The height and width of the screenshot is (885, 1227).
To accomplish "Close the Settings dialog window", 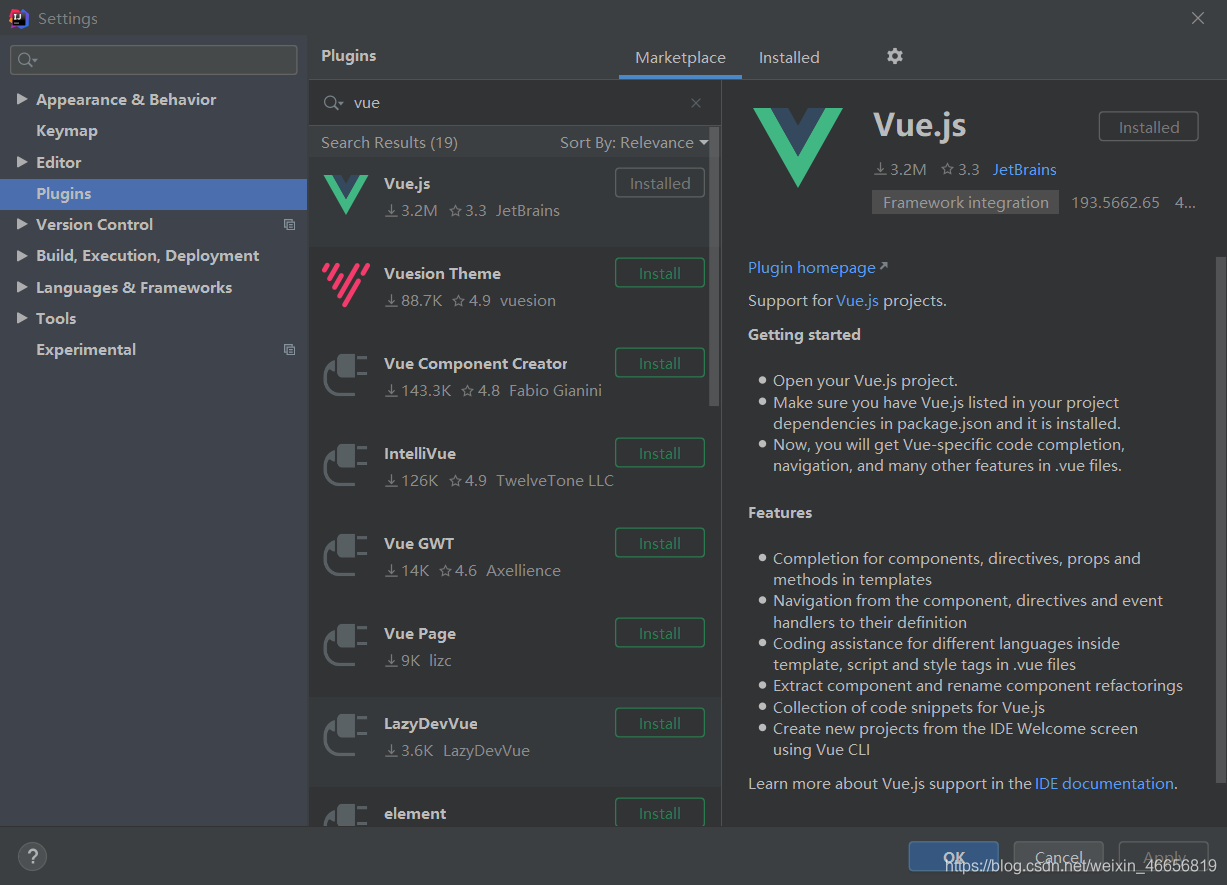I will (1198, 18).
